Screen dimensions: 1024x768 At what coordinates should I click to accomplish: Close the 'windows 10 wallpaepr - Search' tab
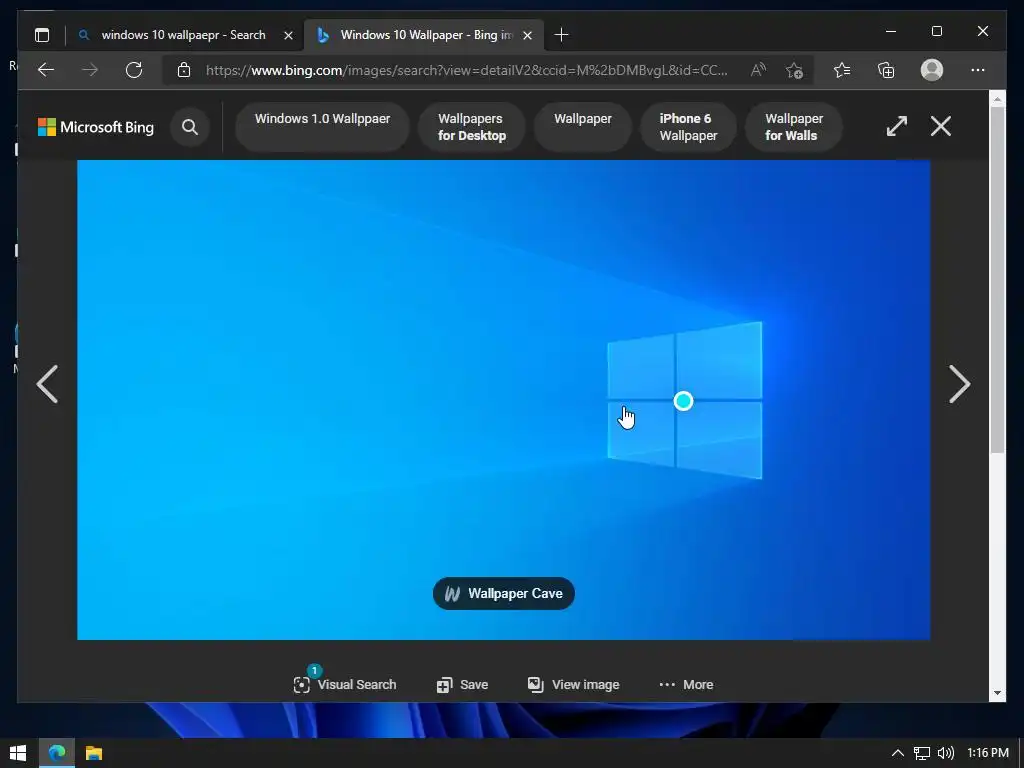point(288,35)
